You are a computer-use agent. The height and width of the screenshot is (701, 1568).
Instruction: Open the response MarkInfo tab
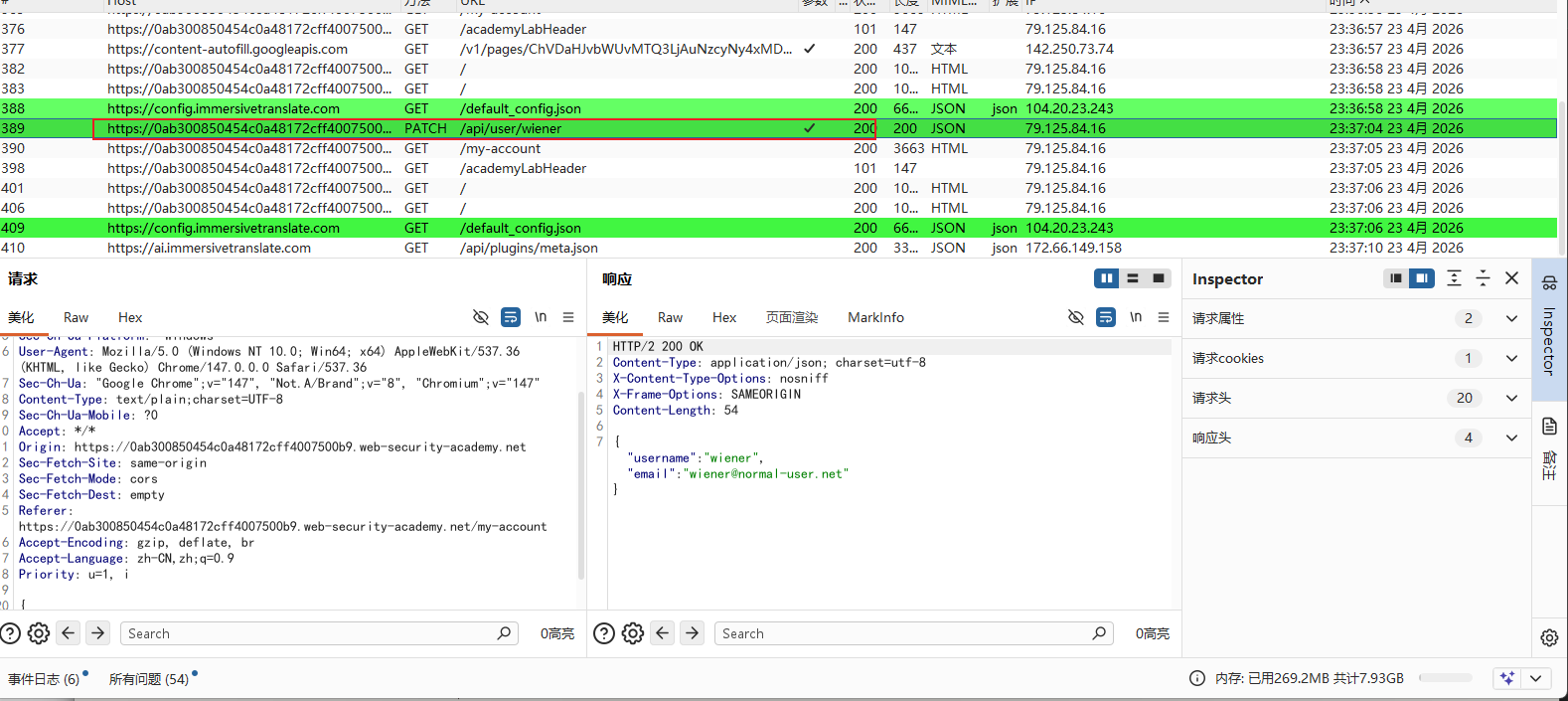875,317
